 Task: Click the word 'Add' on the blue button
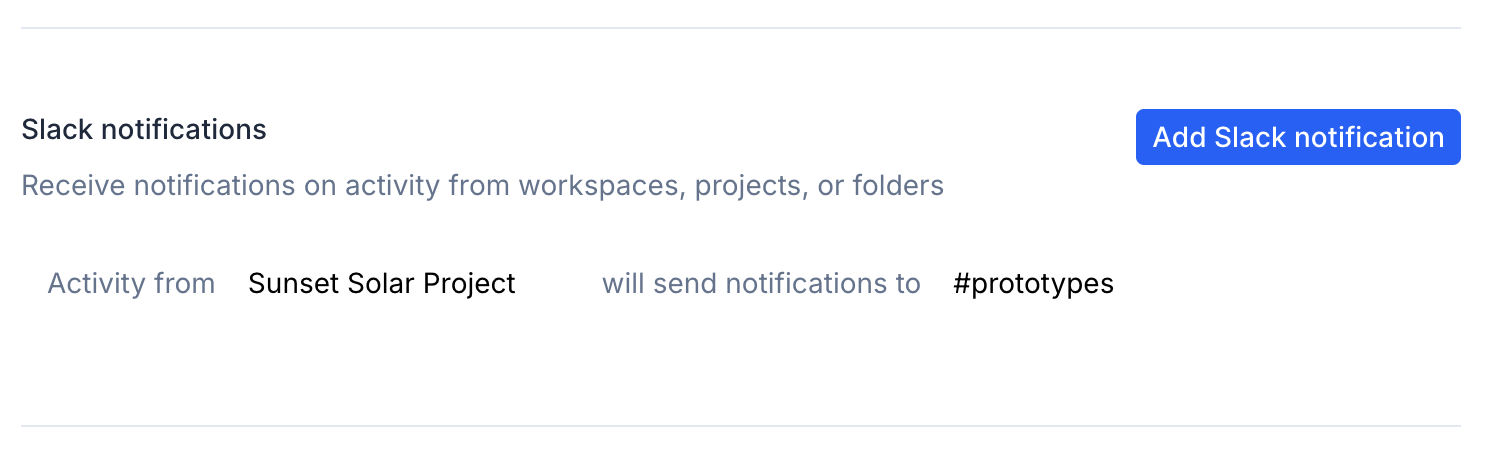[x=1179, y=137]
